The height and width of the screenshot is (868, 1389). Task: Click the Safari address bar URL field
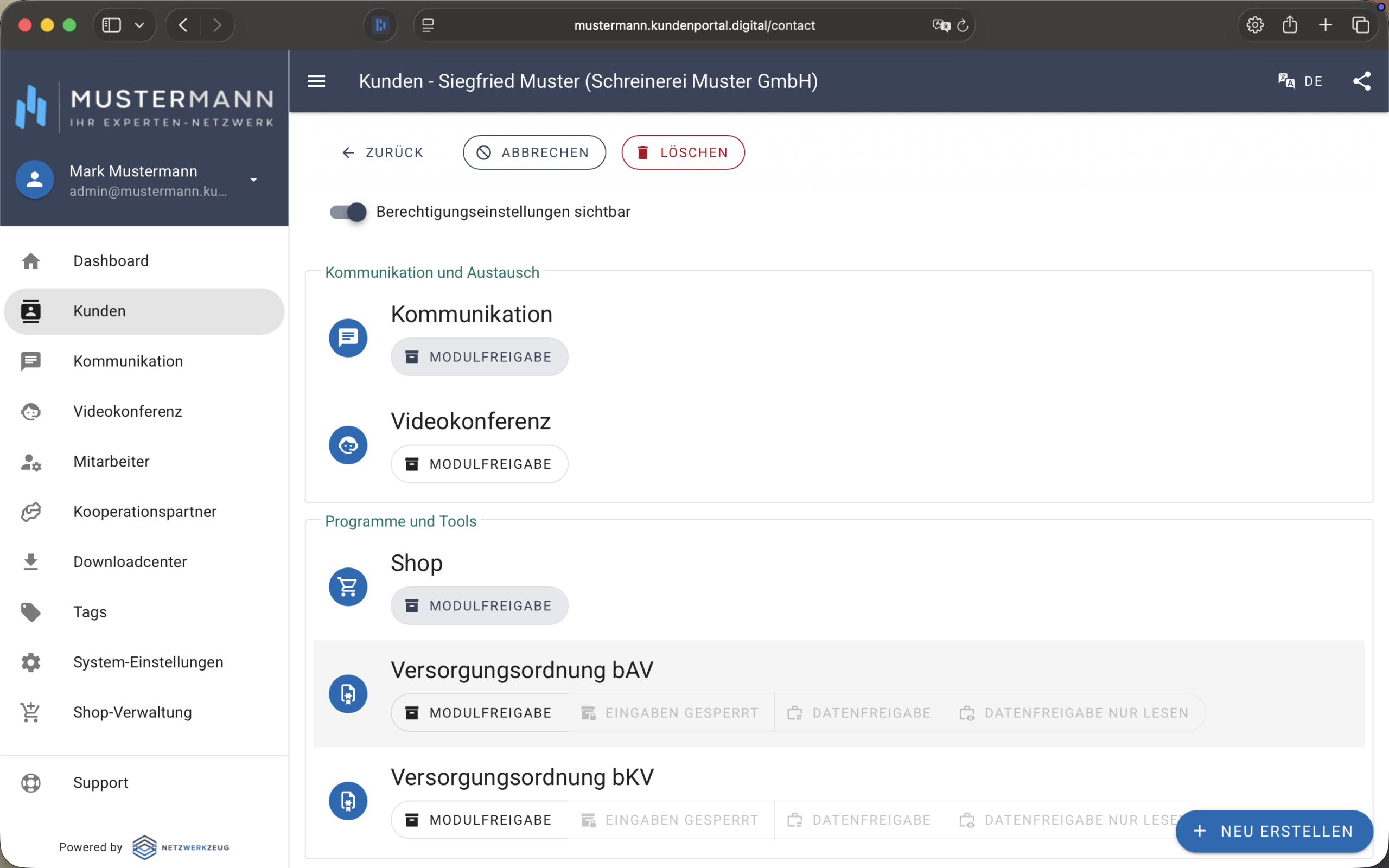point(694,25)
